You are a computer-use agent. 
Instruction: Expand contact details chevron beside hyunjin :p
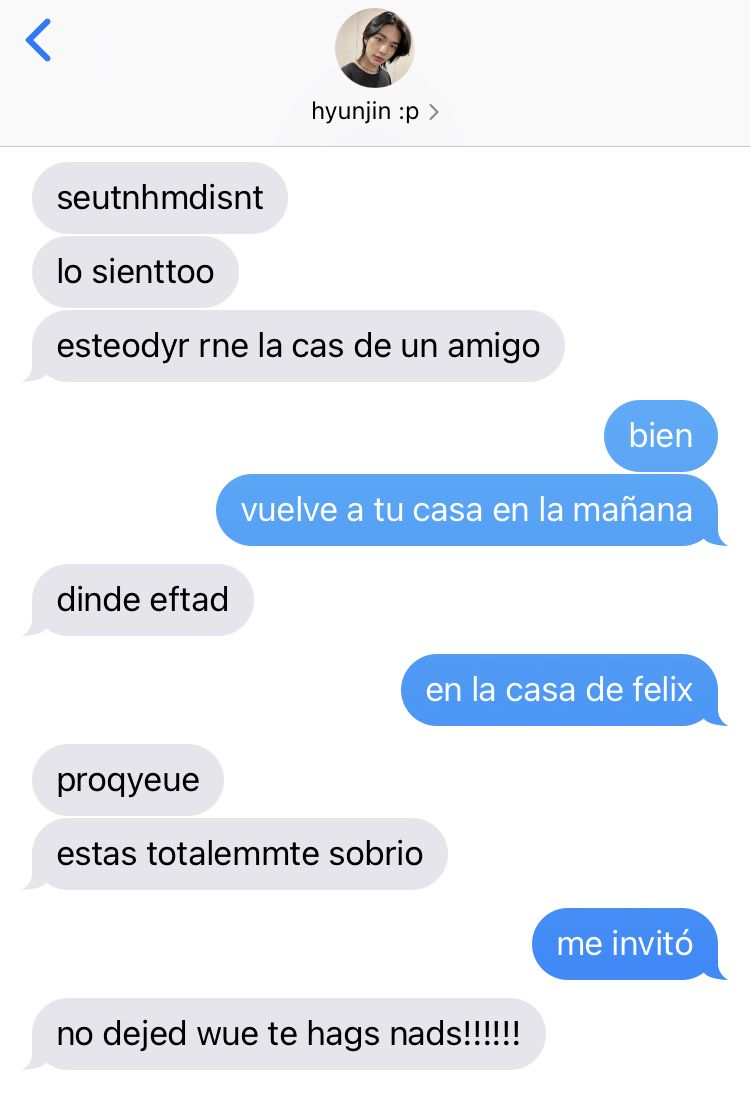[x=433, y=112]
